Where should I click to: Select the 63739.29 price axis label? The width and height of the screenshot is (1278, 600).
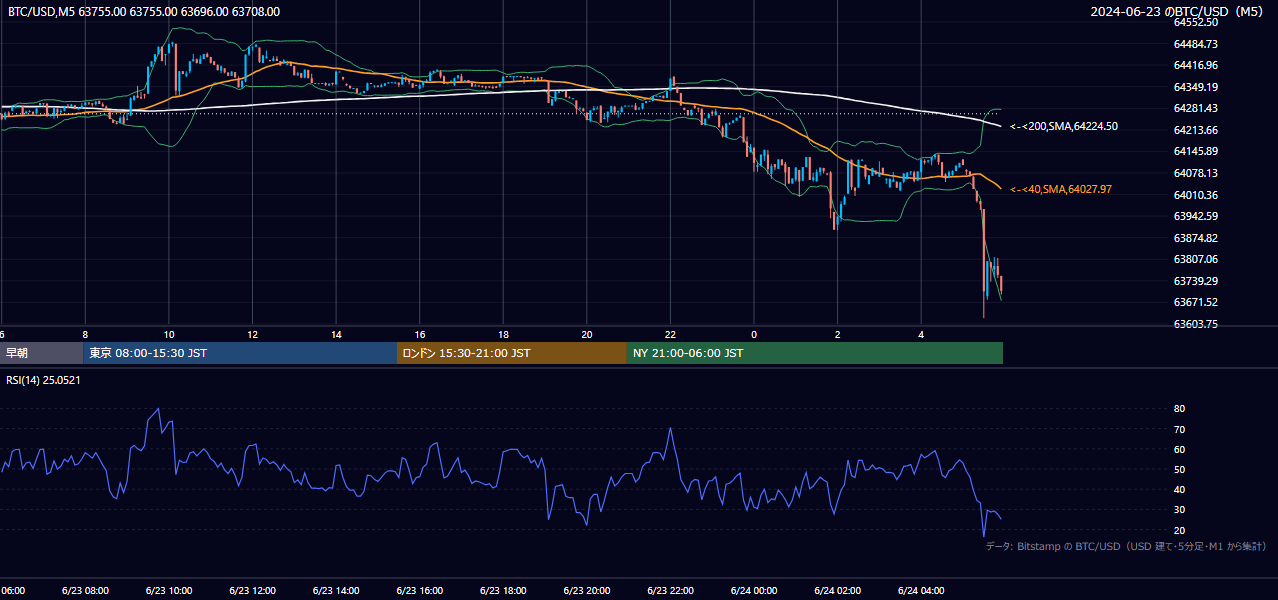[1195, 281]
